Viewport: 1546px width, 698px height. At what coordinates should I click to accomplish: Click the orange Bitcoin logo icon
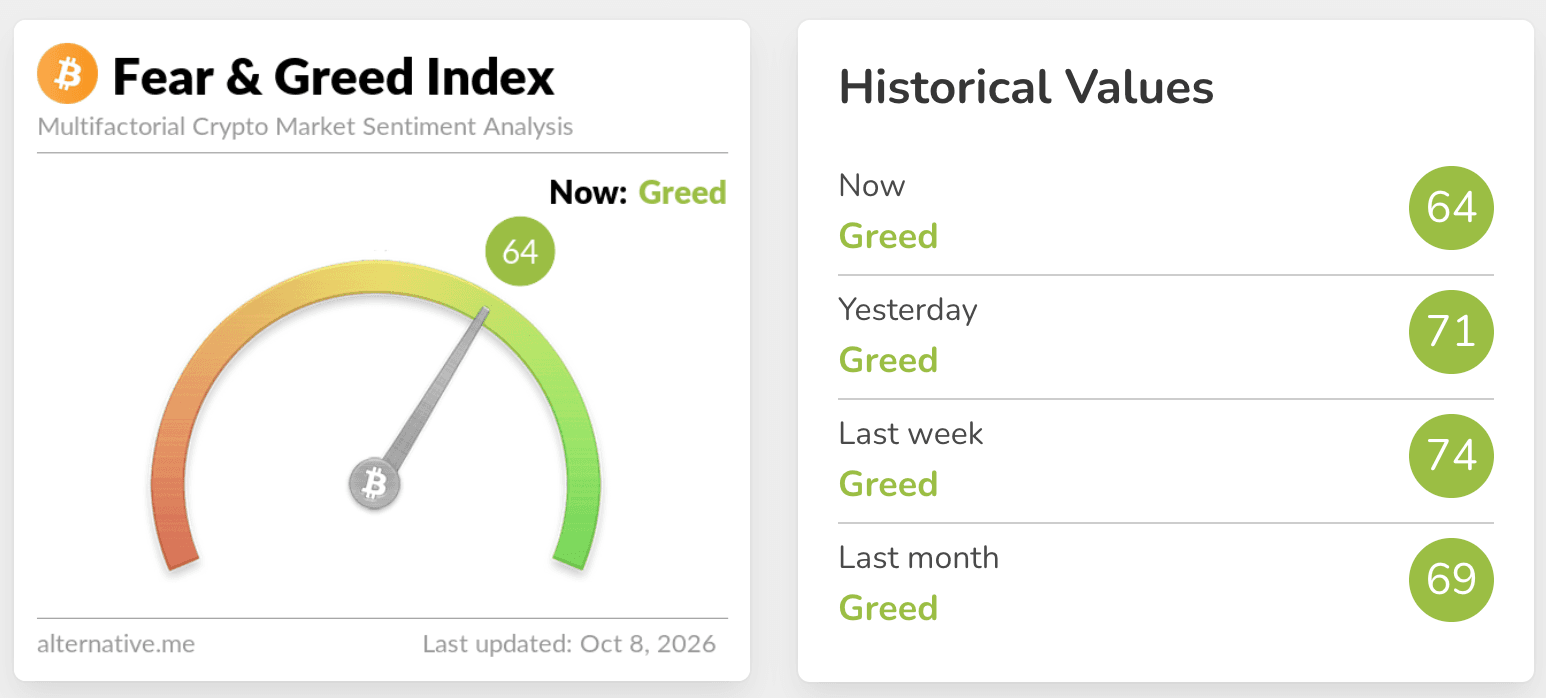point(67,74)
